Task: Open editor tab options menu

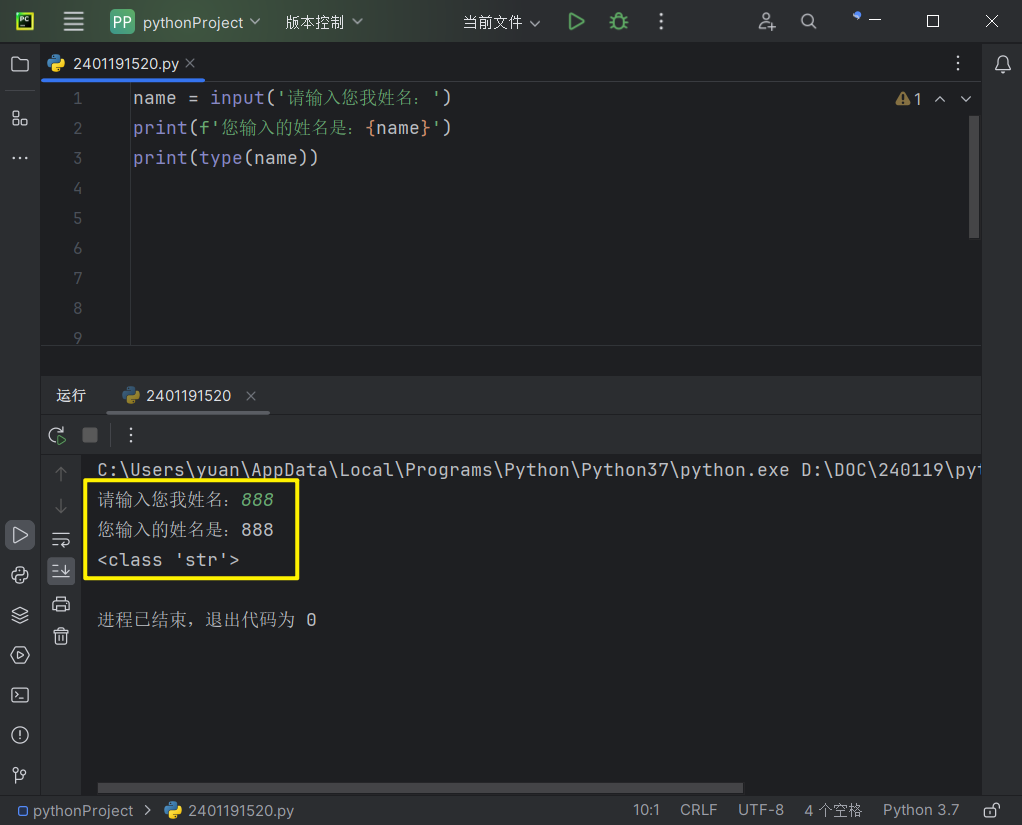Action: coord(957,63)
